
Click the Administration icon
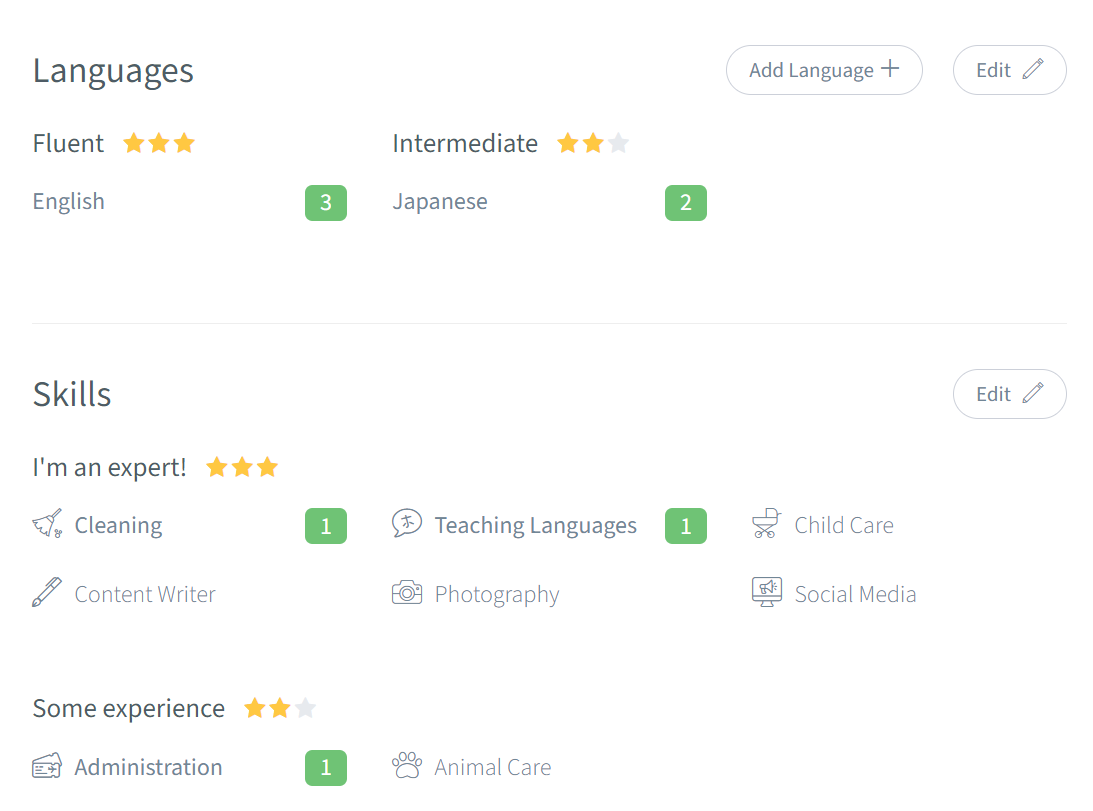(47, 767)
